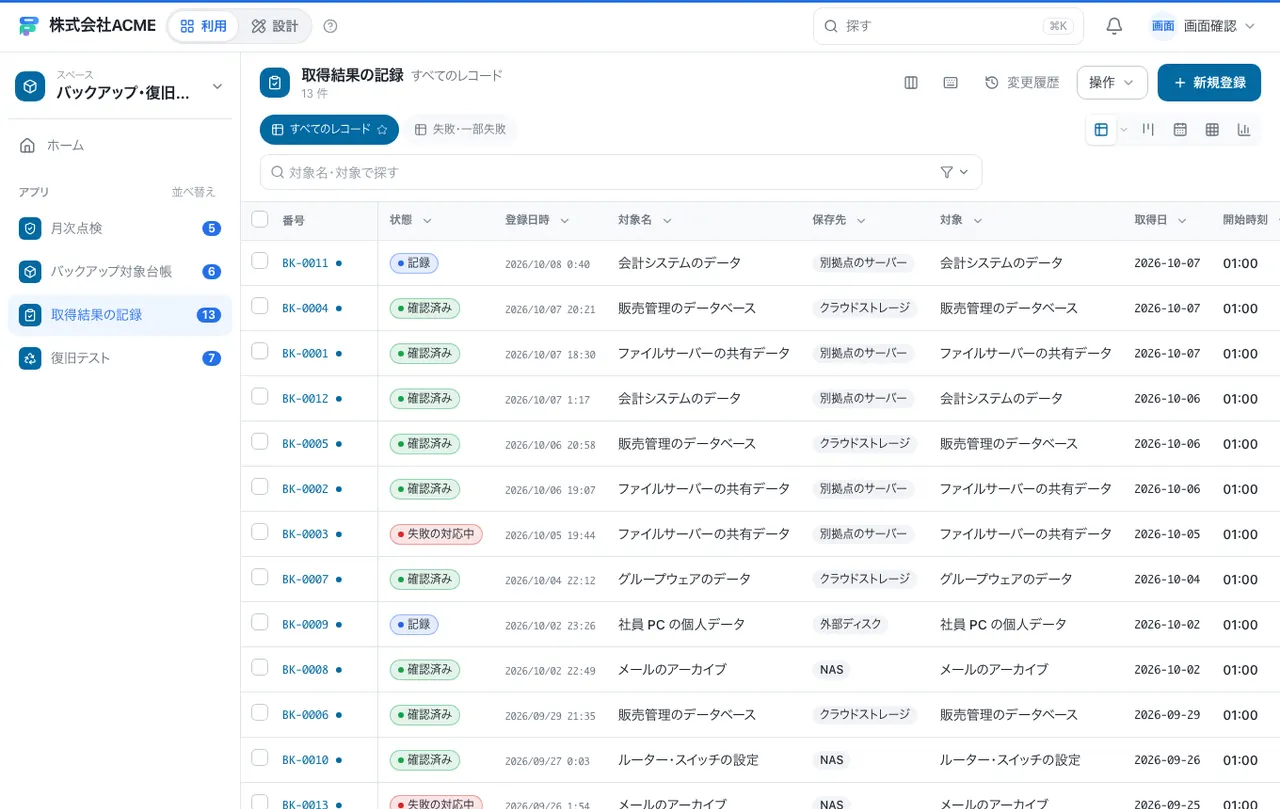Click the home icon in sidebar
The image size is (1280, 809).
click(28, 145)
